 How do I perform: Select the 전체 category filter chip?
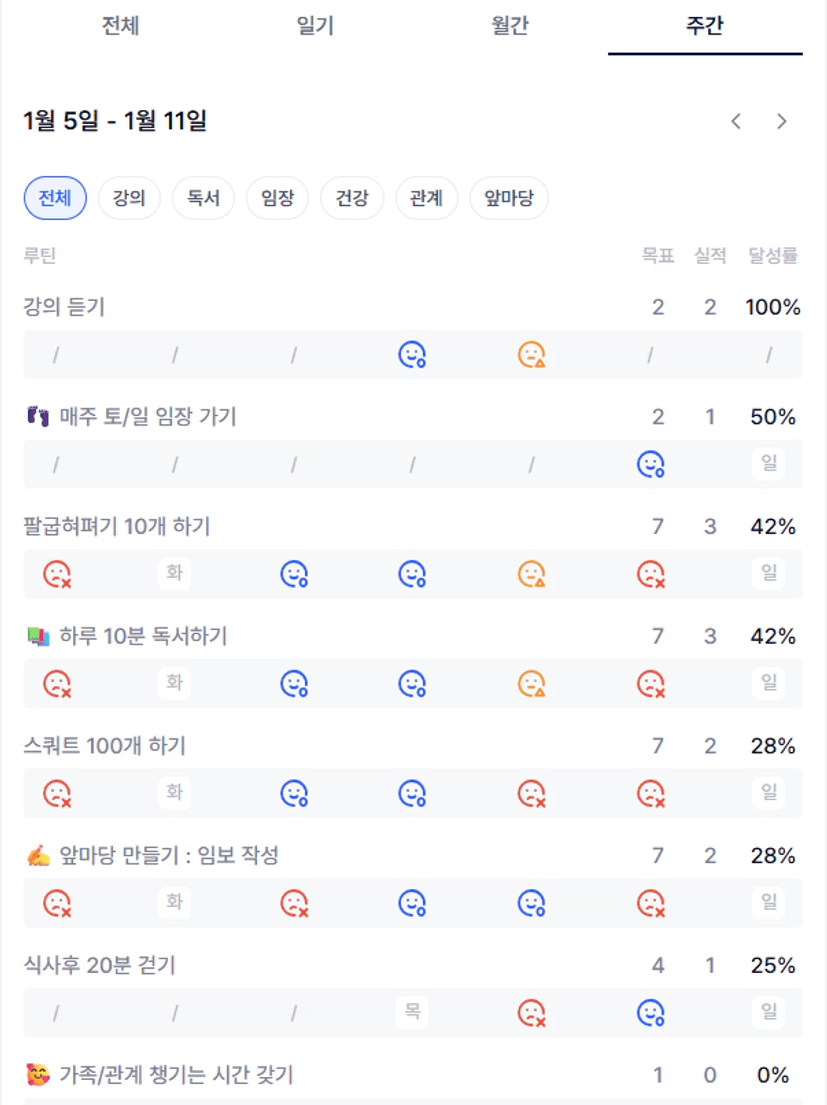click(x=55, y=198)
